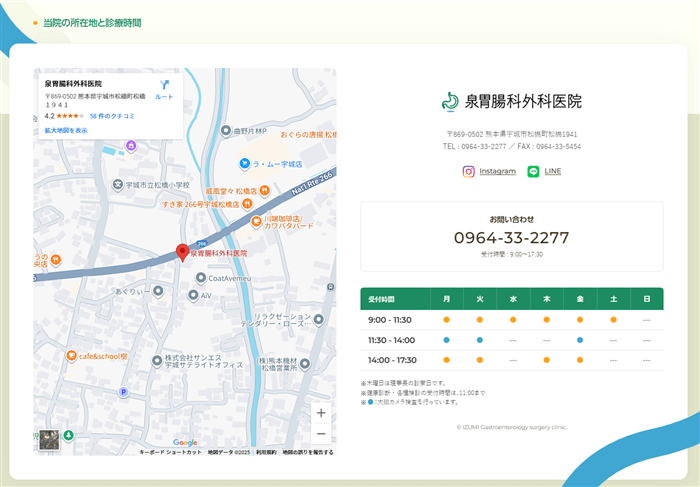Click the 威風堂々 松橋店 restaurant marker
The width and height of the screenshot is (700, 487).
tap(265, 191)
